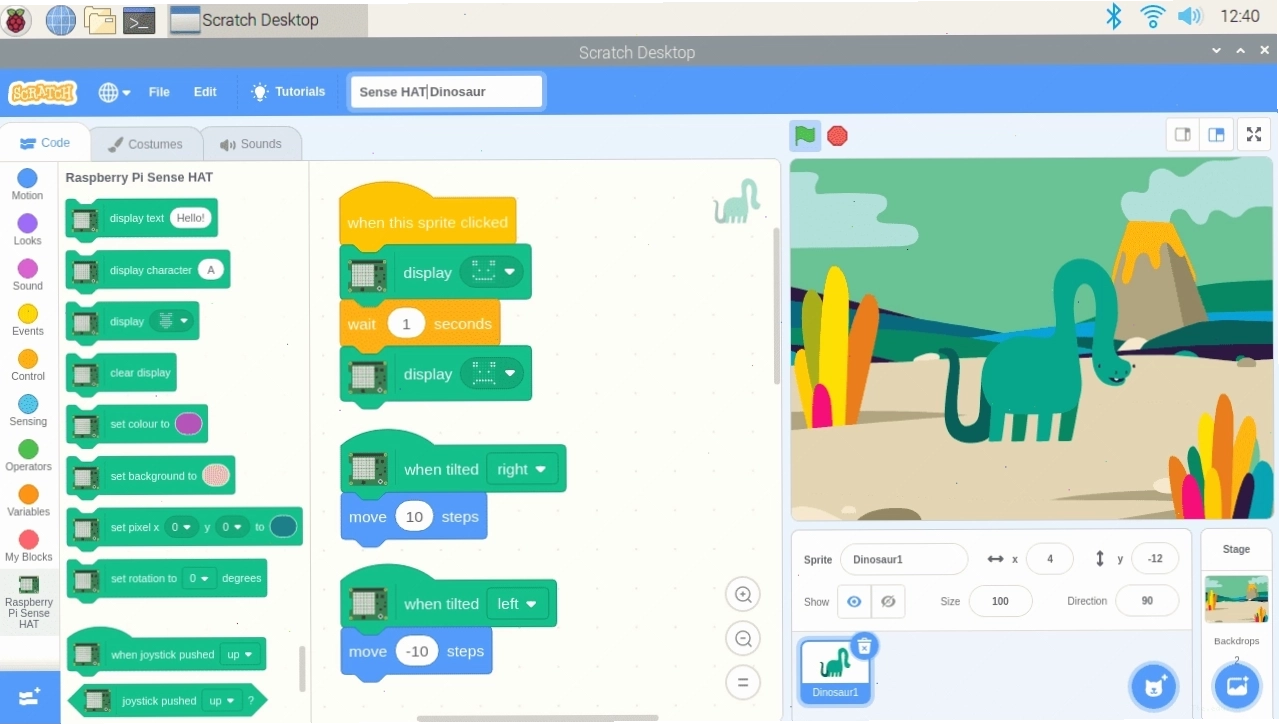Click Scratch Desktop taskbar window button

click(267, 20)
